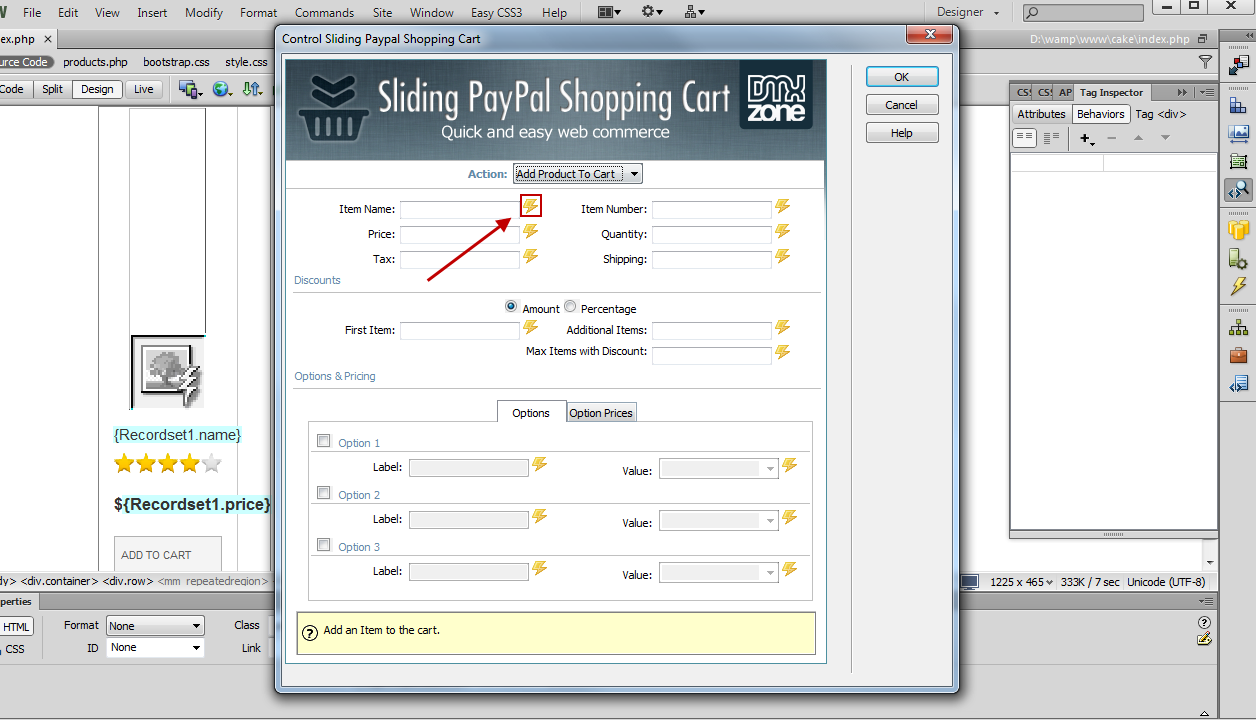Open the Server Behaviors lightning panel icon
Screen dimensions: 1256x720
(x=1239, y=286)
